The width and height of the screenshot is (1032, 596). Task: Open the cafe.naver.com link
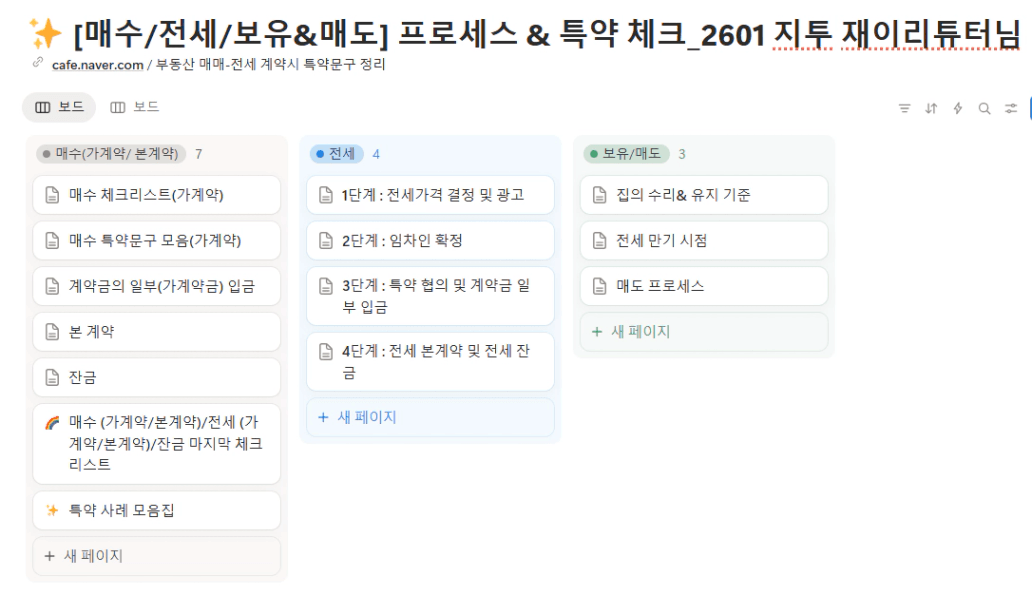[98, 64]
